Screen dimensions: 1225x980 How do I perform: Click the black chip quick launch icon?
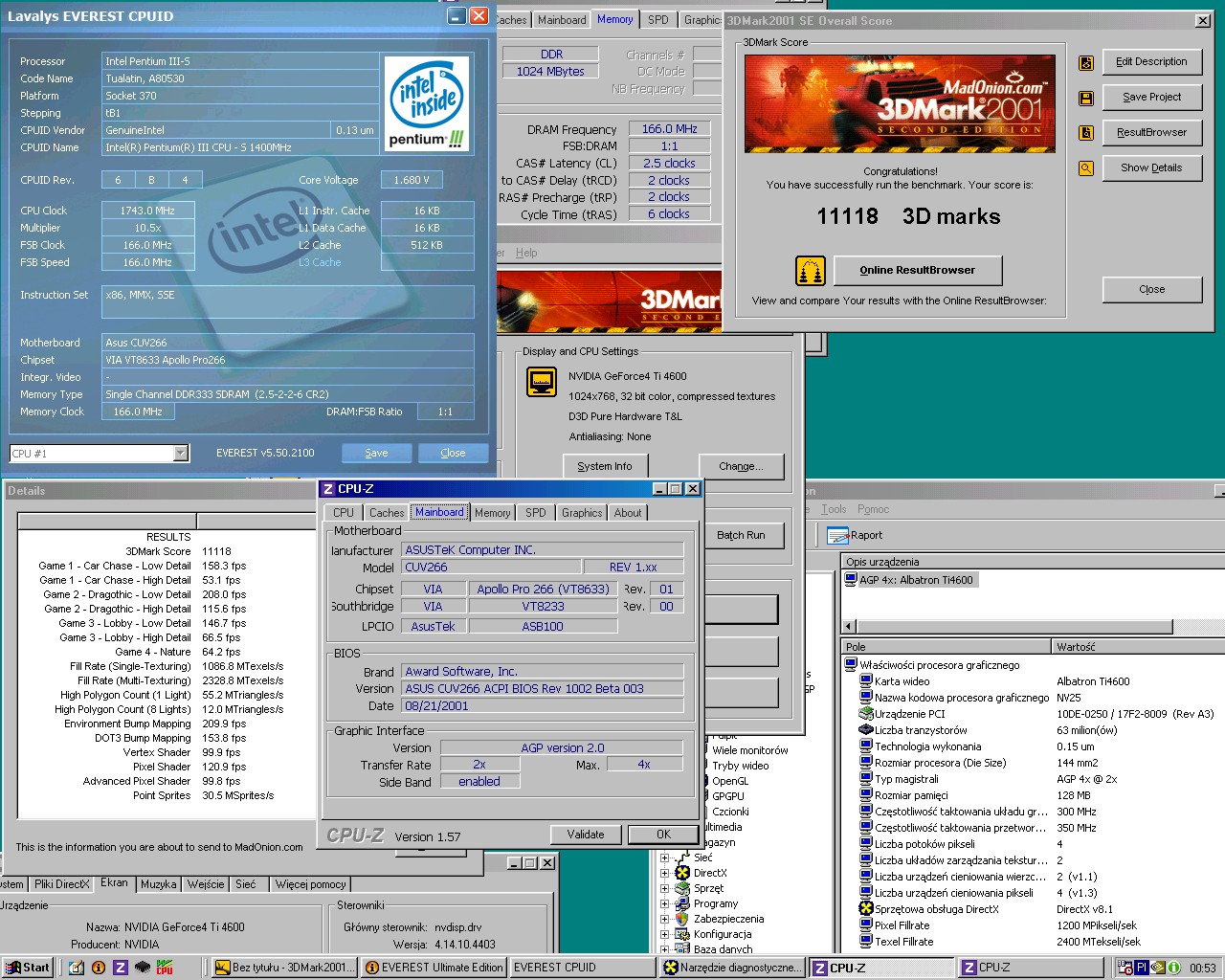pyautogui.click(x=142, y=968)
